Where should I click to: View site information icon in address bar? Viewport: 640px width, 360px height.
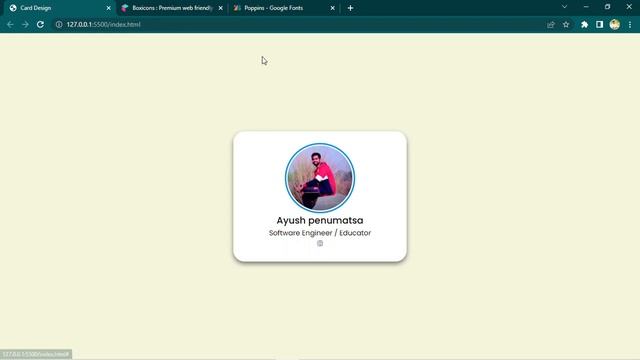(59, 24)
